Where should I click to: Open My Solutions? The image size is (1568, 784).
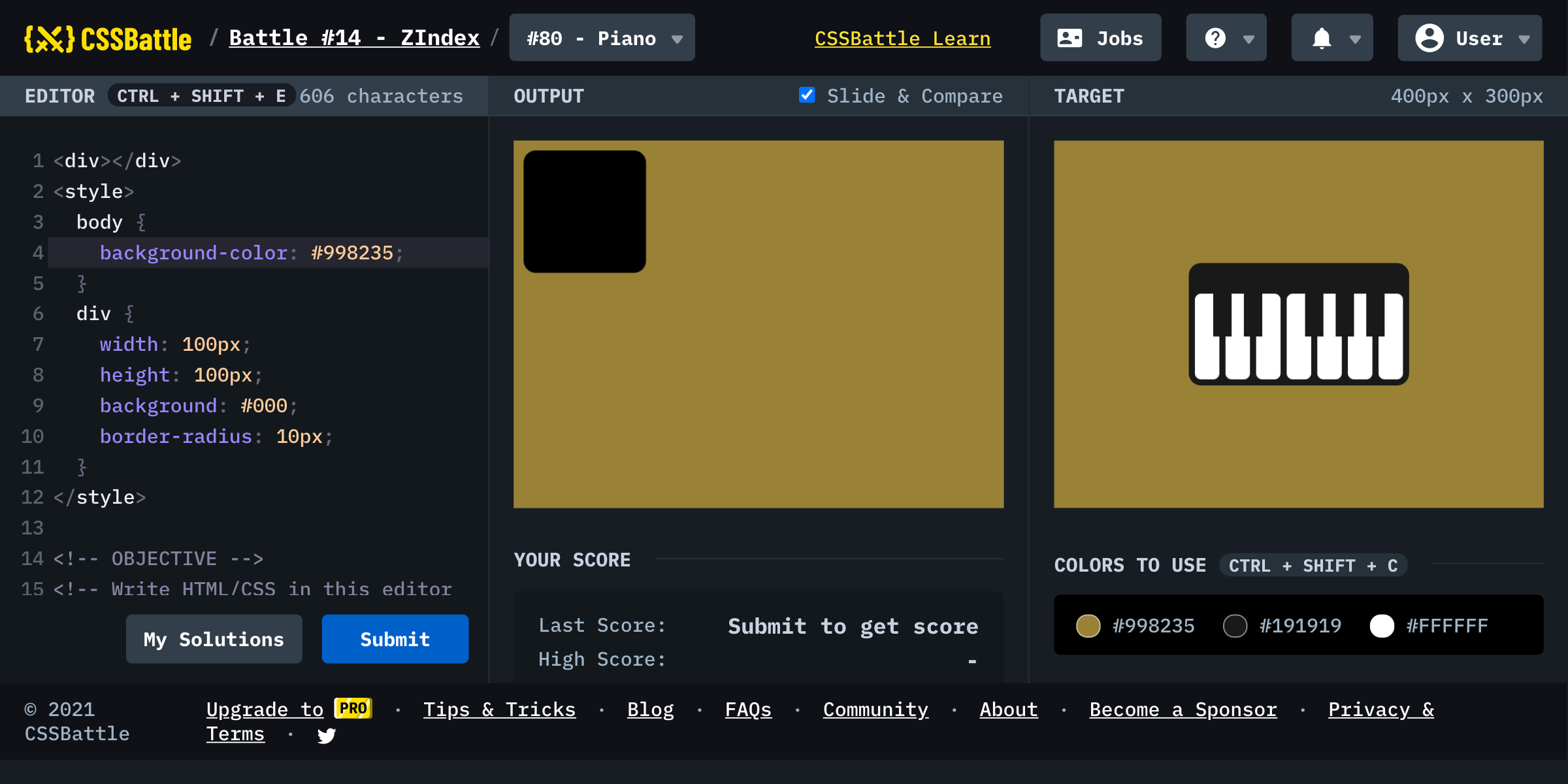point(214,639)
